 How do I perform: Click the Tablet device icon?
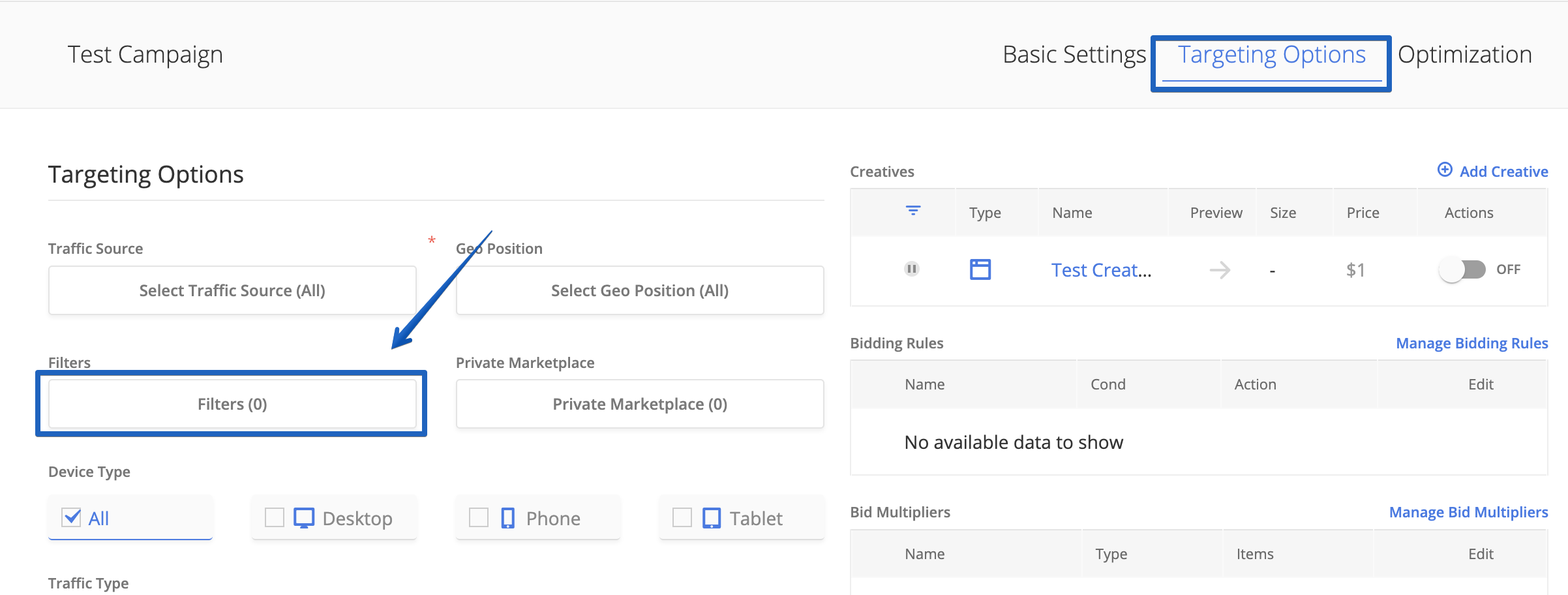coord(712,518)
